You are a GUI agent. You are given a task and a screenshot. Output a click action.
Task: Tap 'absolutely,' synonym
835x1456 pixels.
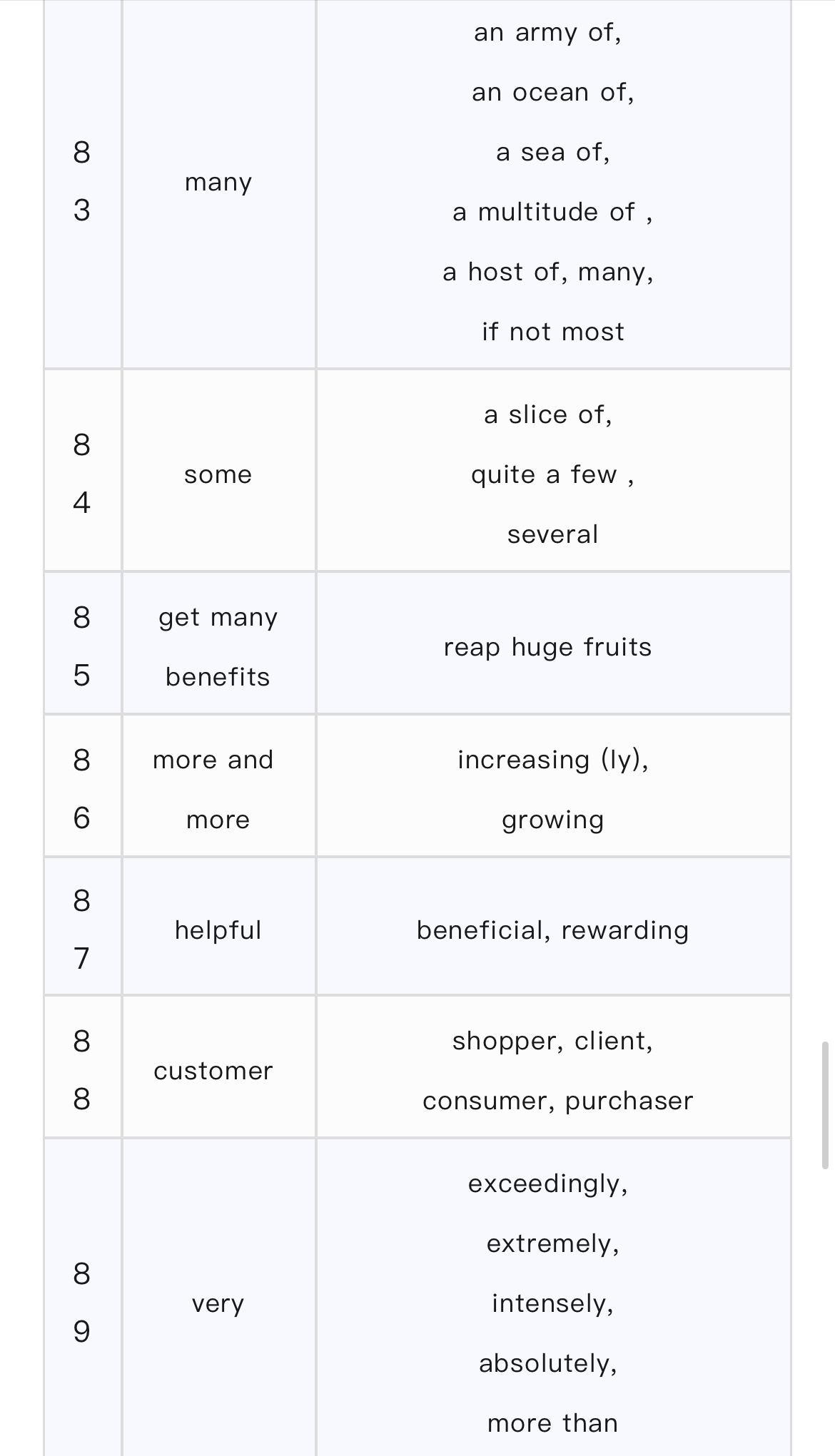point(548,1364)
